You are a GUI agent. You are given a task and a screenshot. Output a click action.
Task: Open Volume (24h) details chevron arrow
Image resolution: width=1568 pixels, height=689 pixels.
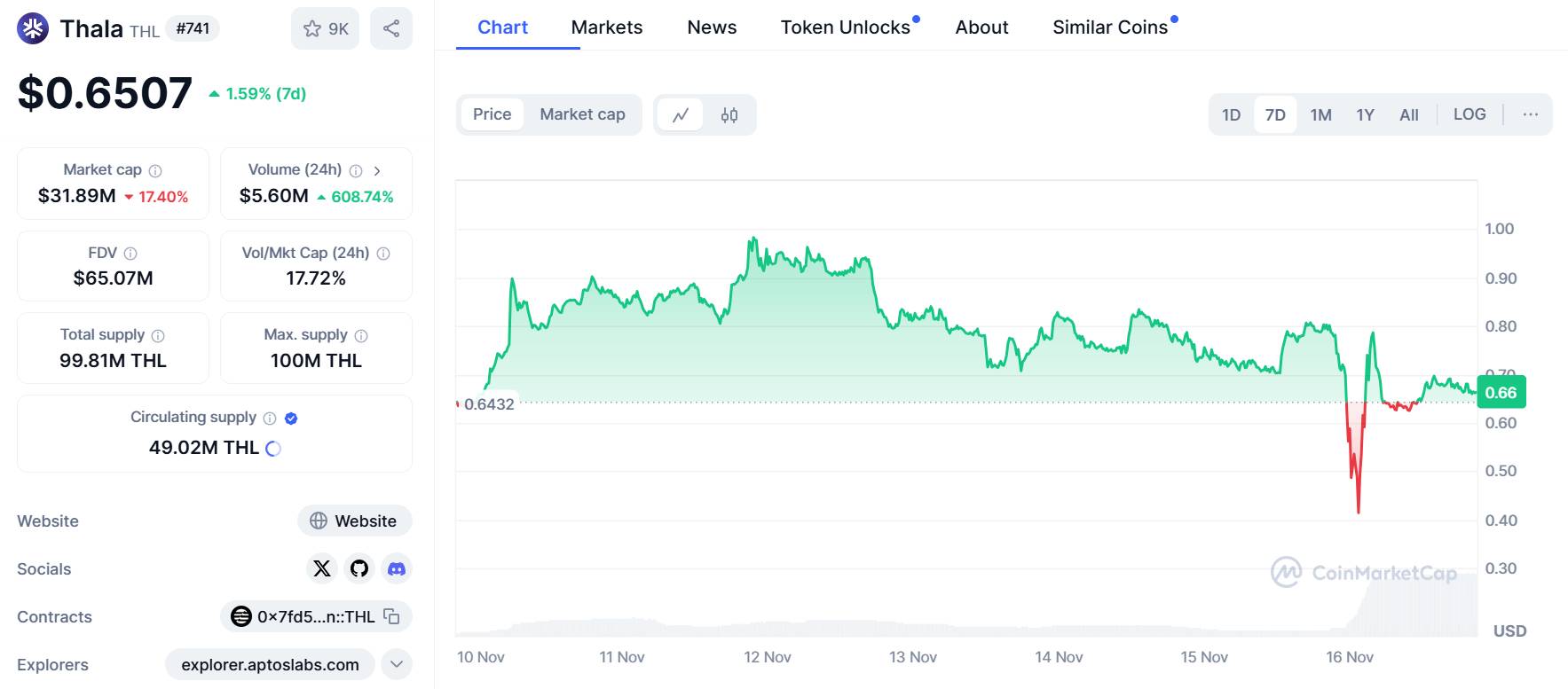377,170
